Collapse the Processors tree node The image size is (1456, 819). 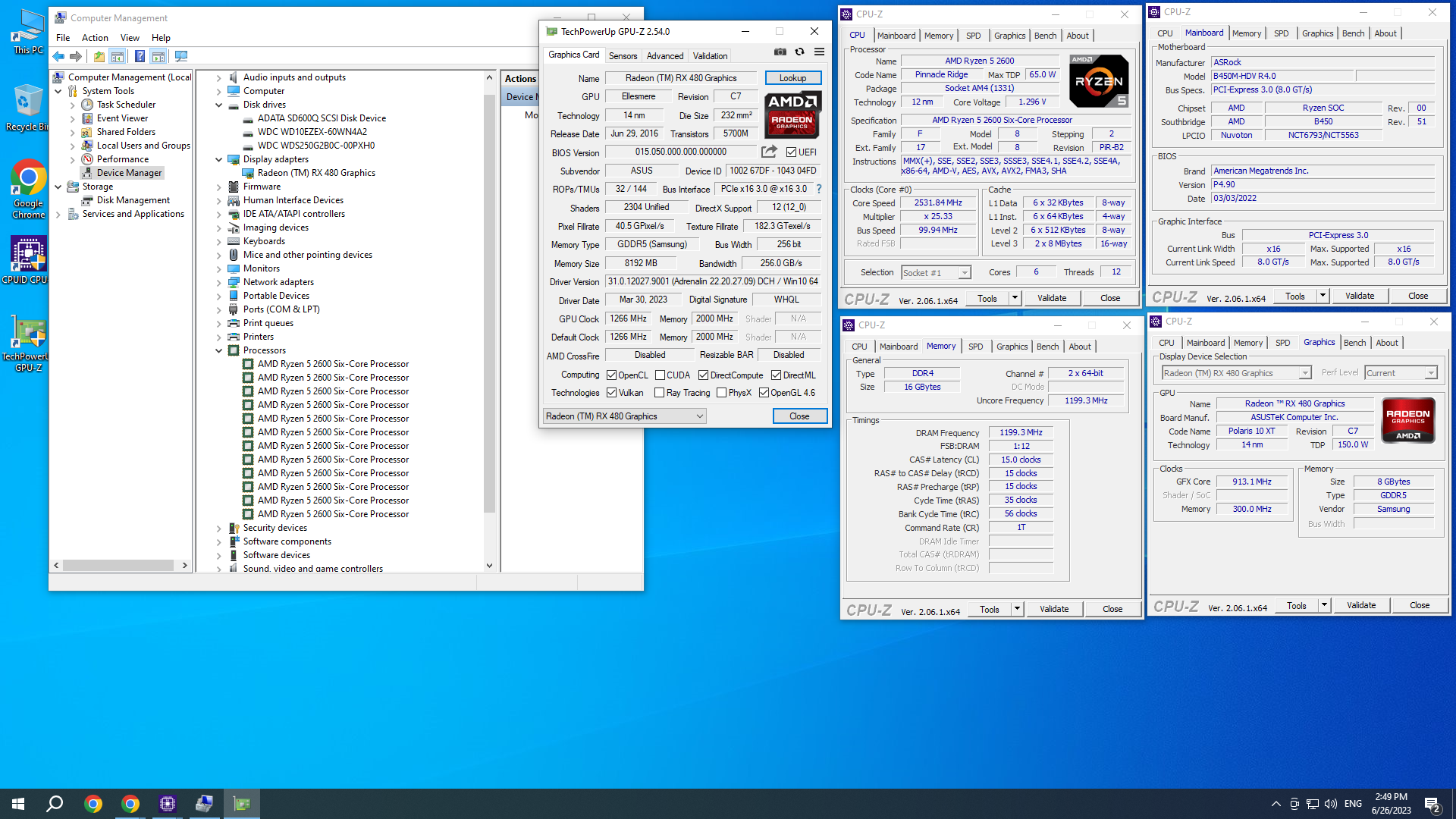[x=219, y=350]
